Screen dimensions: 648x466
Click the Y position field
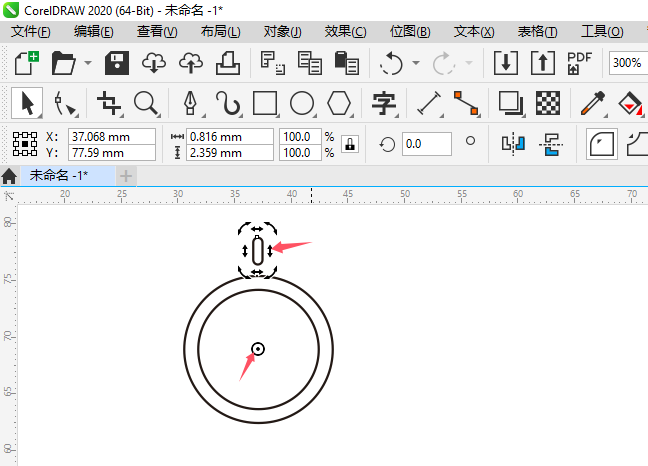(112, 153)
